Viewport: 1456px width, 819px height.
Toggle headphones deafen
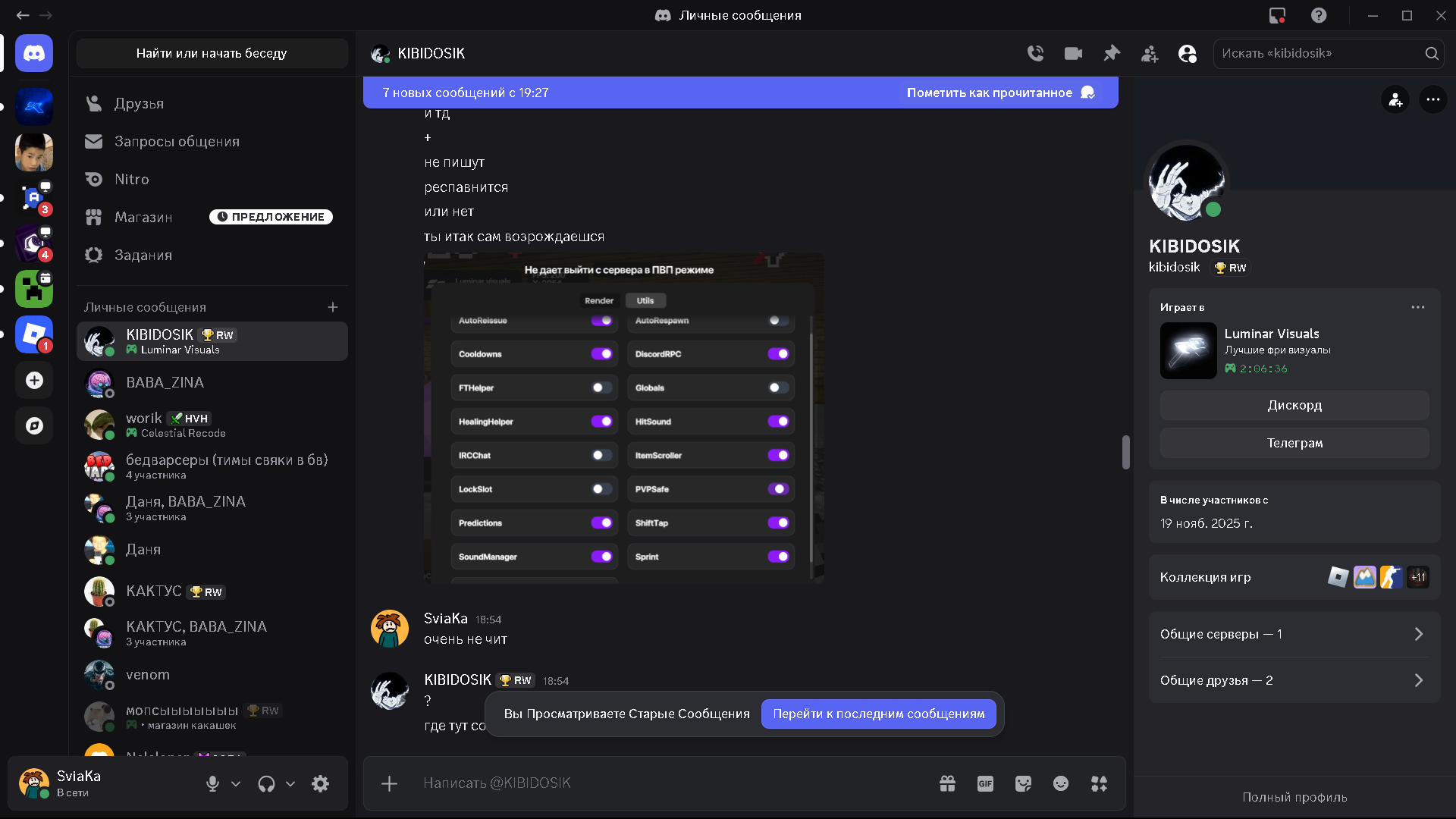tap(266, 783)
